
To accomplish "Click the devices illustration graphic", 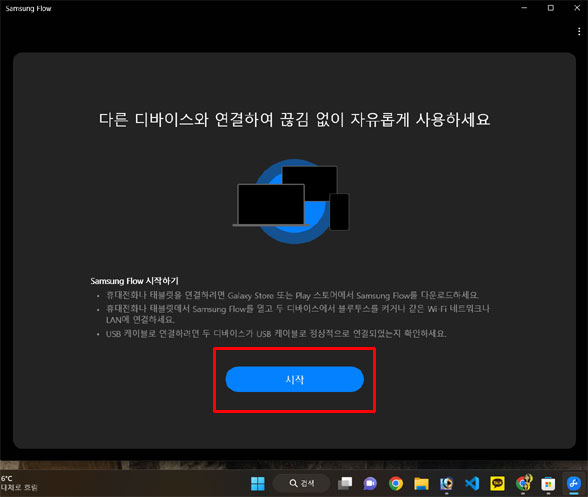I will click(291, 201).
